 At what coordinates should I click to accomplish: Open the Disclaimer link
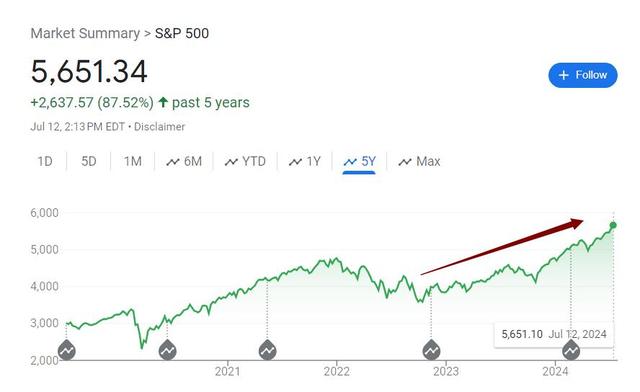click(x=160, y=127)
